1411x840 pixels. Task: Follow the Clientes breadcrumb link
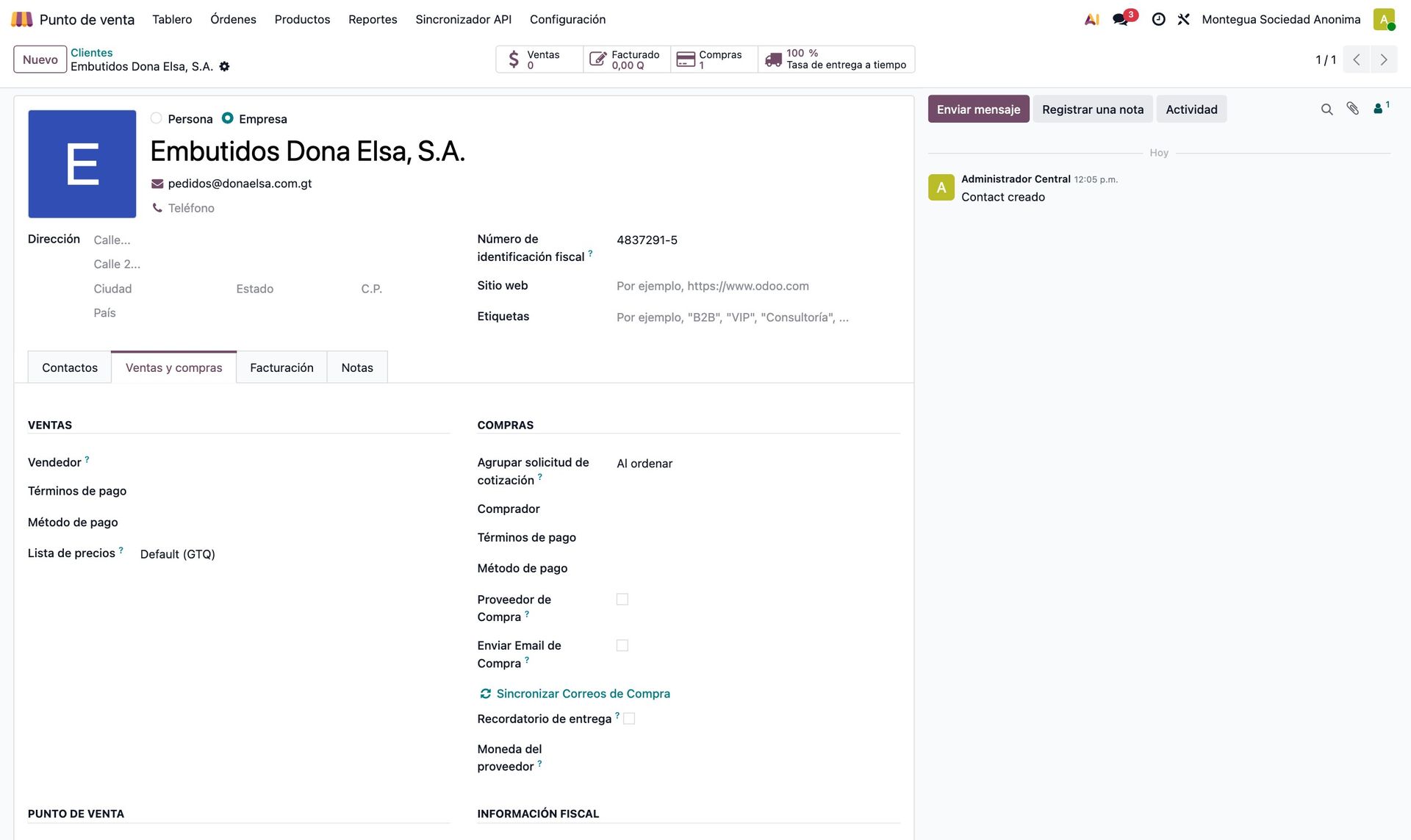point(92,53)
